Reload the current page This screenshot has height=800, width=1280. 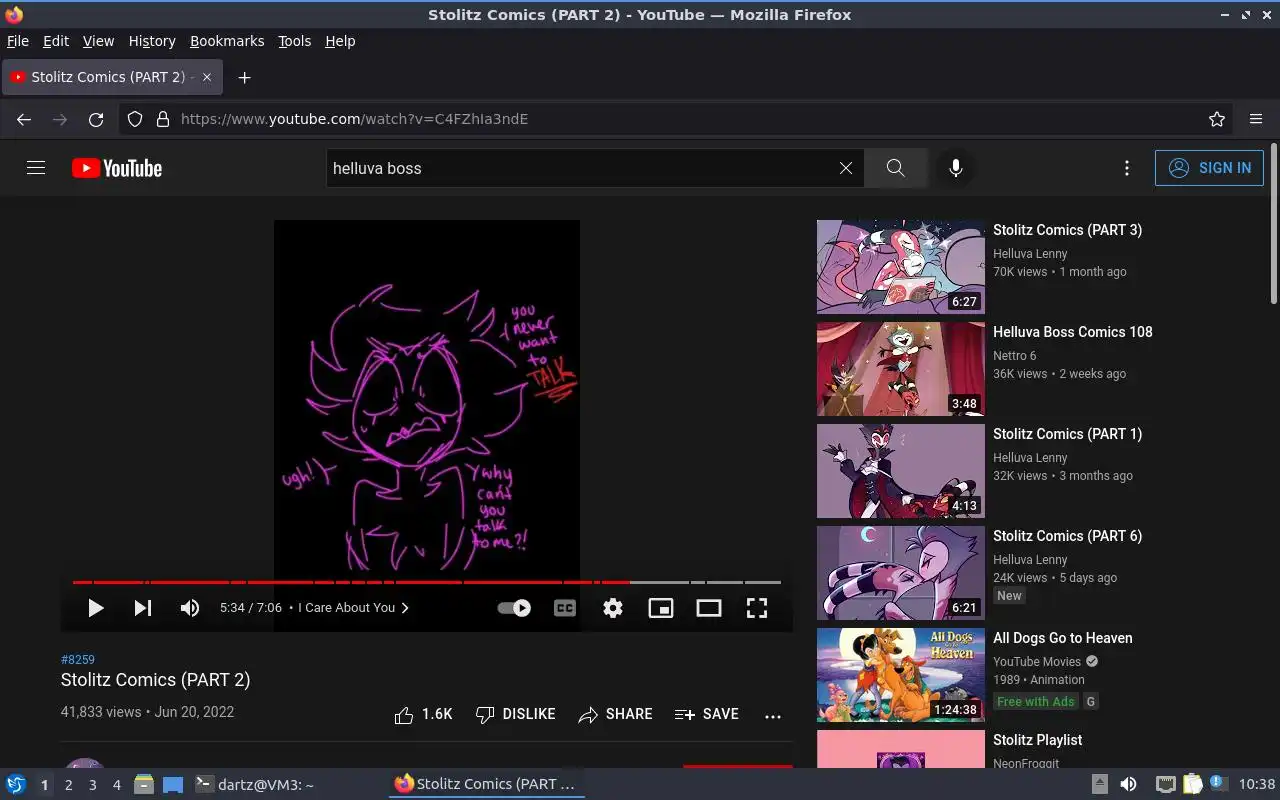click(x=96, y=119)
